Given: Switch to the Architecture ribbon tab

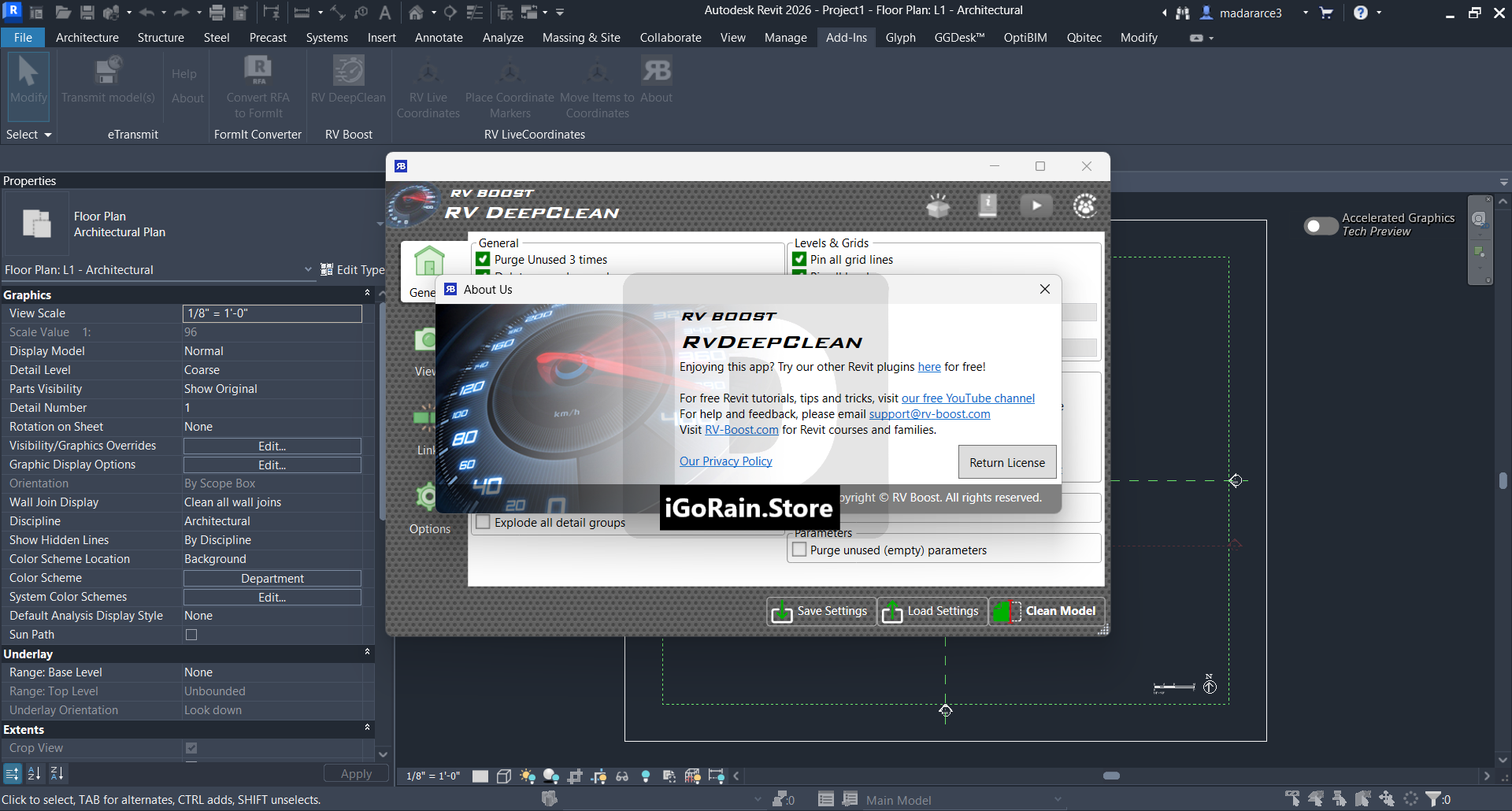Looking at the screenshot, I should (87, 37).
